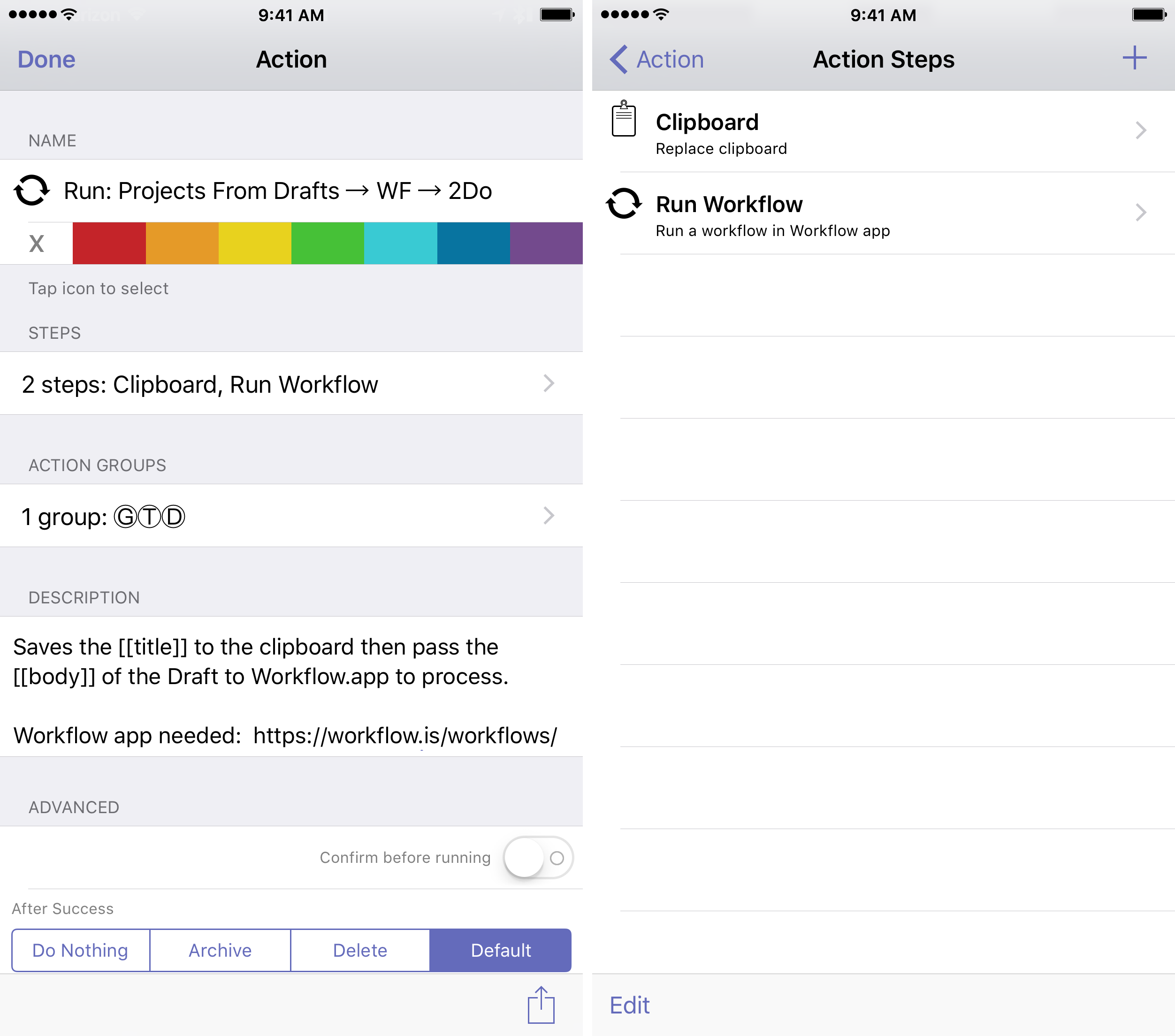Tap the back chevron next to Action

(618, 59)
